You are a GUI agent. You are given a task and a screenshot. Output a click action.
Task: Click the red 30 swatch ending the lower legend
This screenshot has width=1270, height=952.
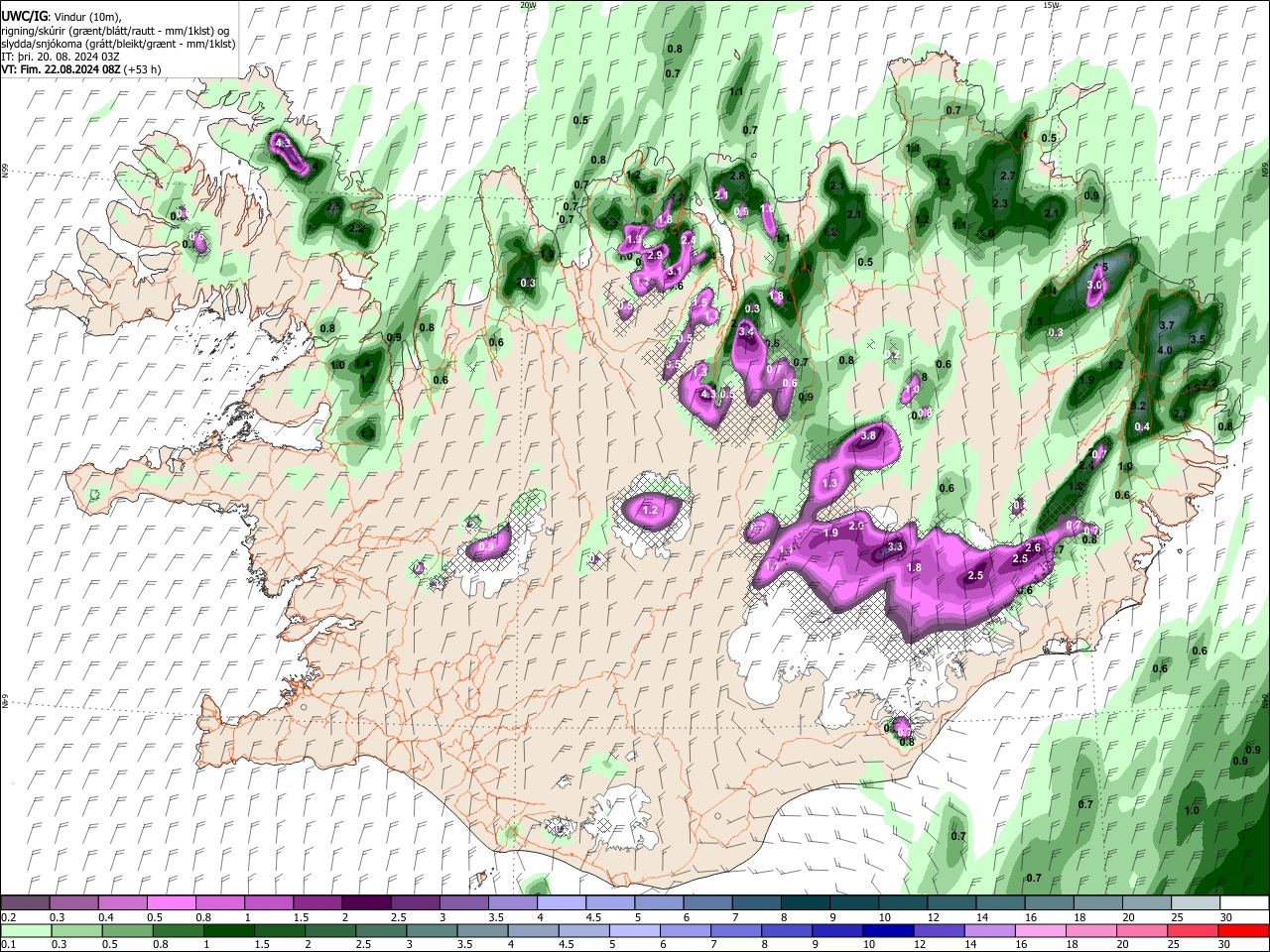click(x=1244, y=930)
